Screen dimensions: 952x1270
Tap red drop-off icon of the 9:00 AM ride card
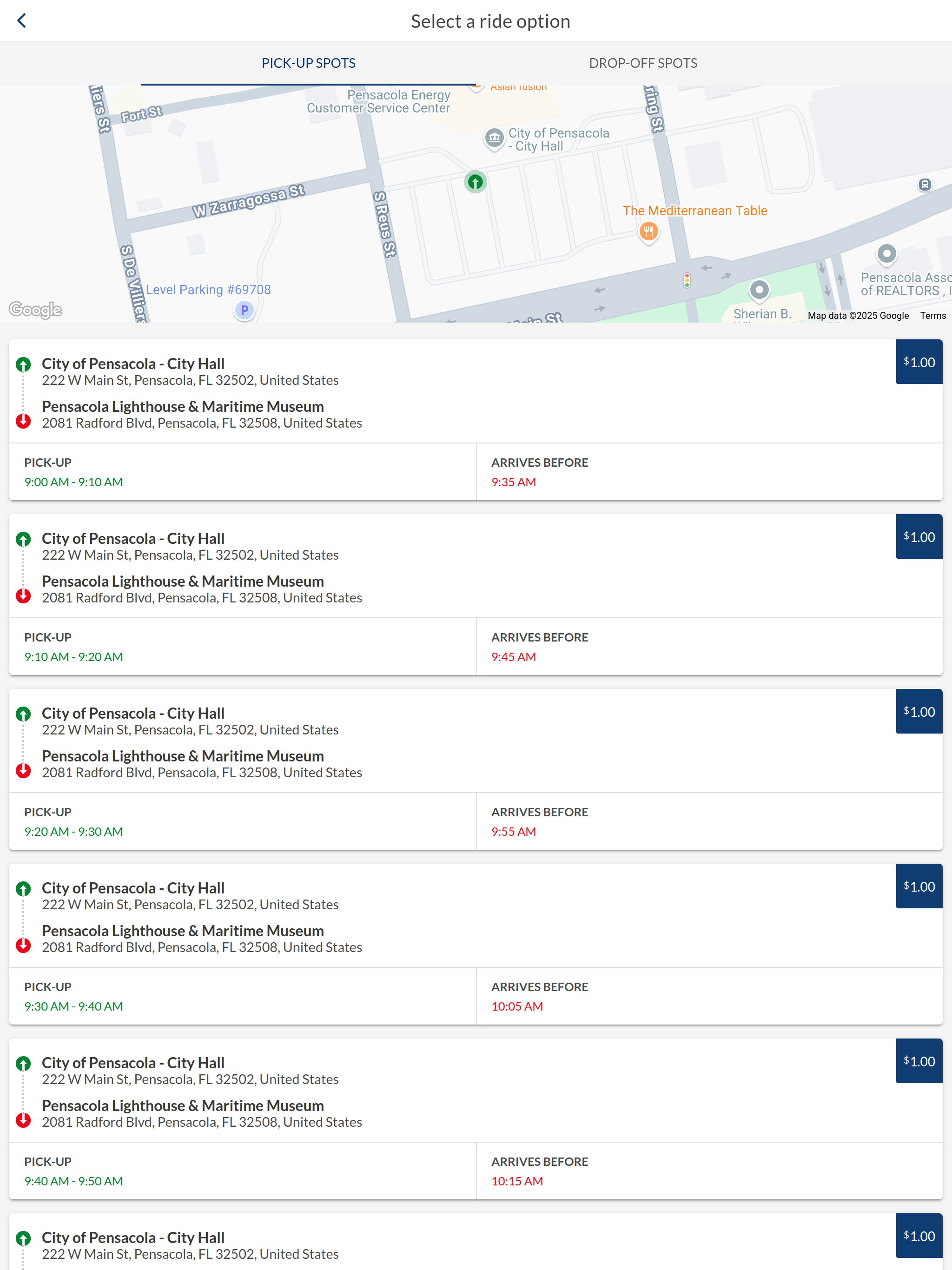click(x=24, y=421)
